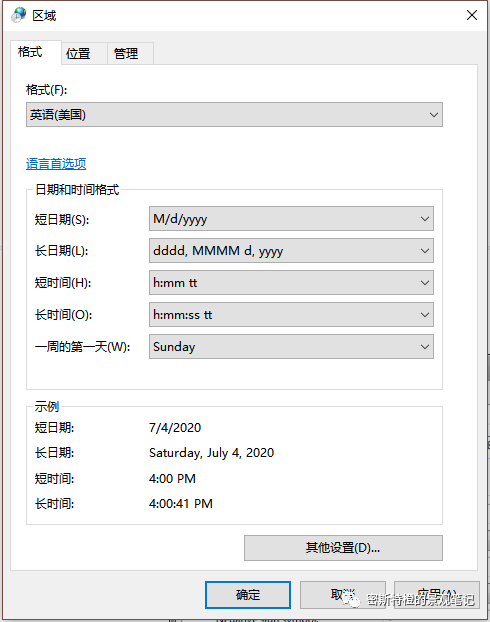
Task: Click the 其他设置(D)... button
Action: pyautogui.click(x=343, y=548)
